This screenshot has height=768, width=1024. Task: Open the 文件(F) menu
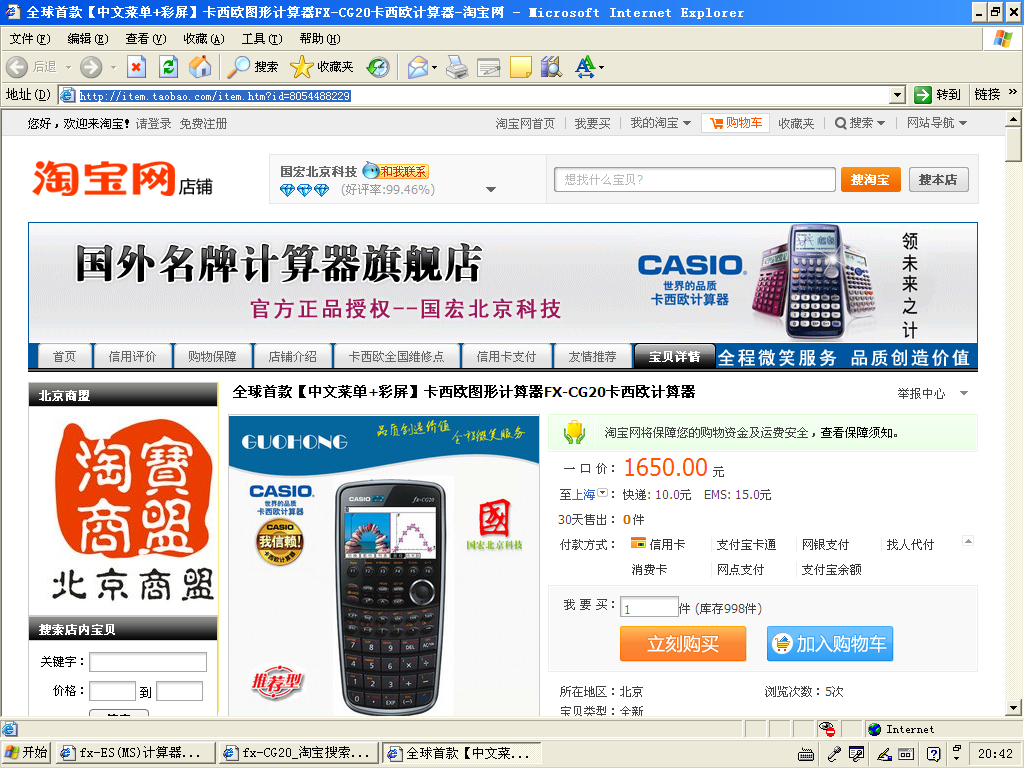(x=30, y=39)
